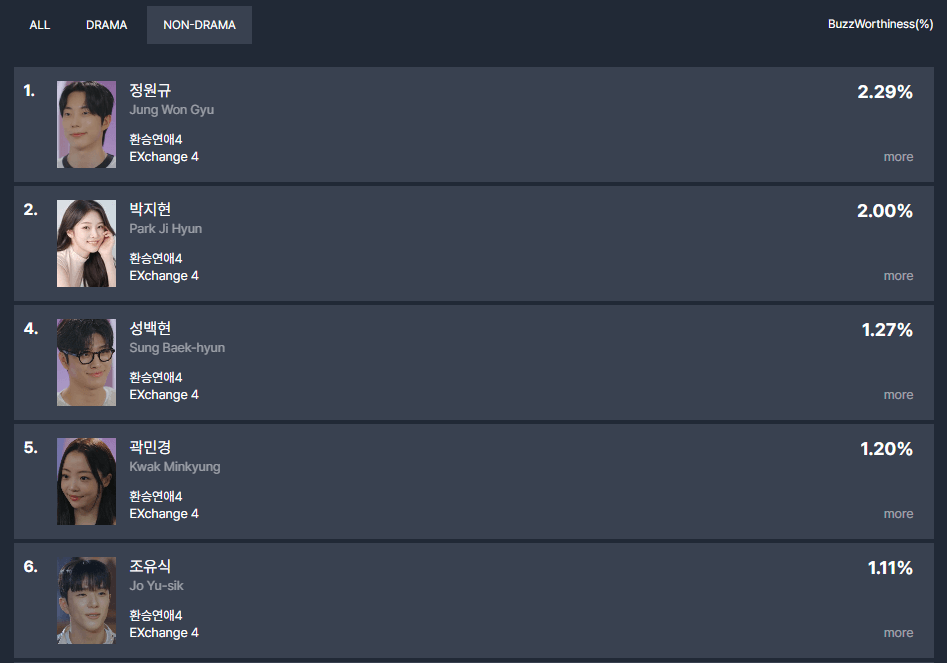Click the name Jung Won Gyu
The width and height of the screenshot is (947, 663).
click(171, 110)
